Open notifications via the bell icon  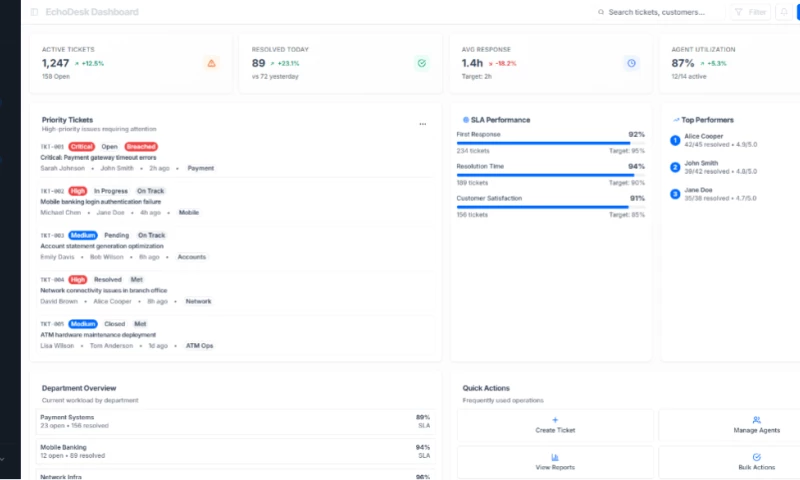pos(784,12)
